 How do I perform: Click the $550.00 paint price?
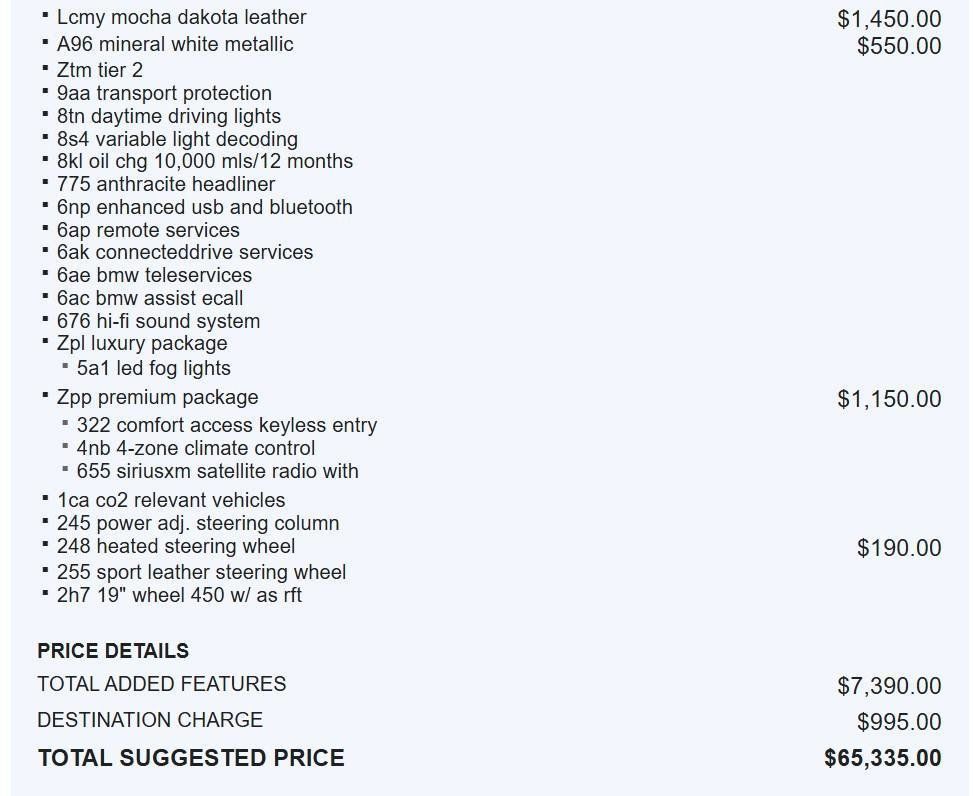click(x=898, y=46)
